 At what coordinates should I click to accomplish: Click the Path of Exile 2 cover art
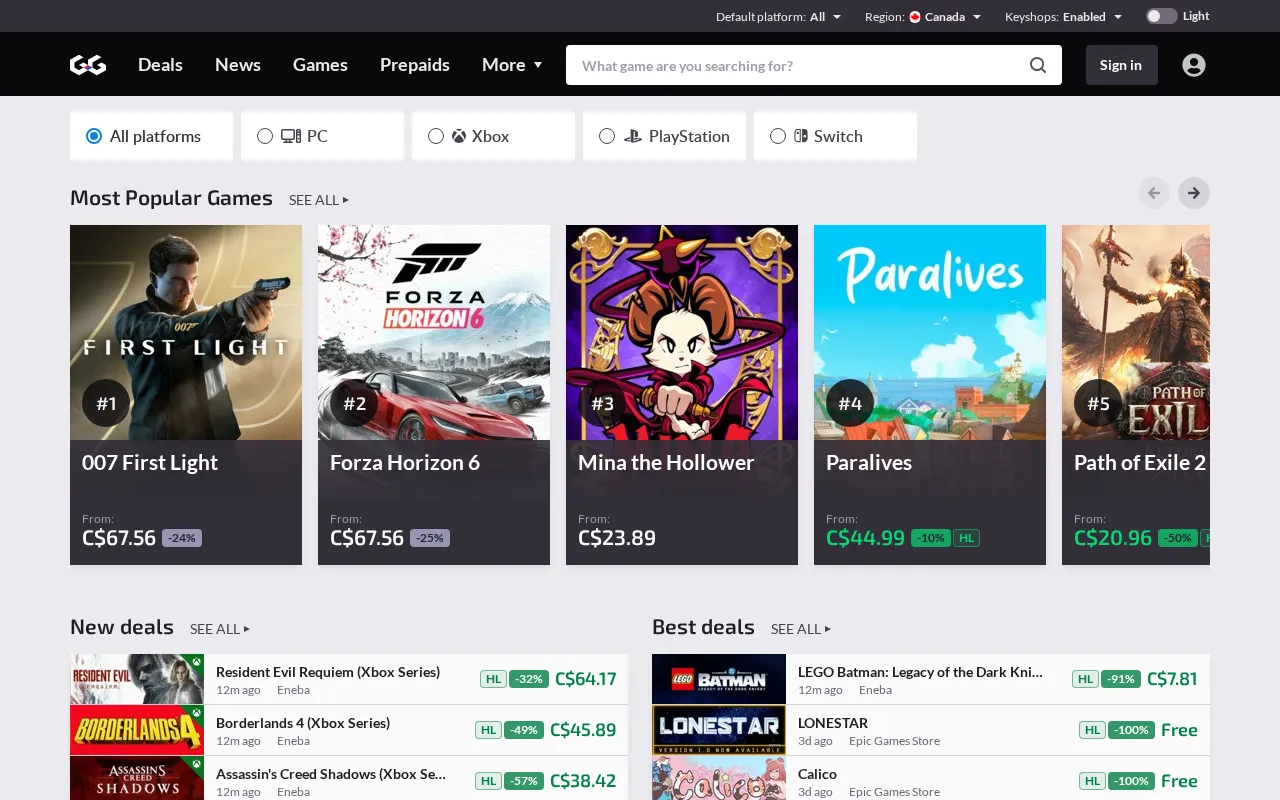[1136, 332]
